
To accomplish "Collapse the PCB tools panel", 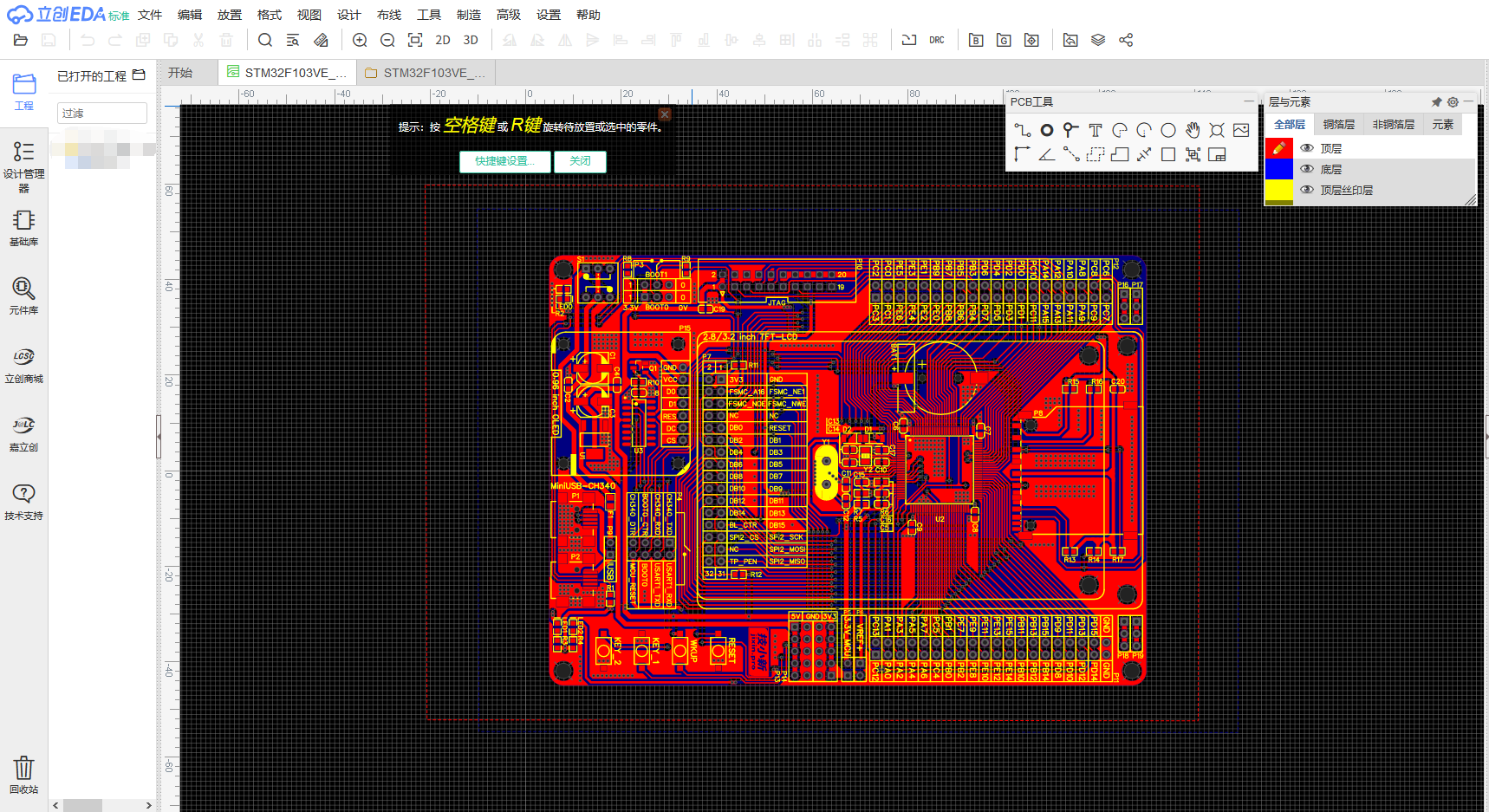I will click(x=1248, y=101).
